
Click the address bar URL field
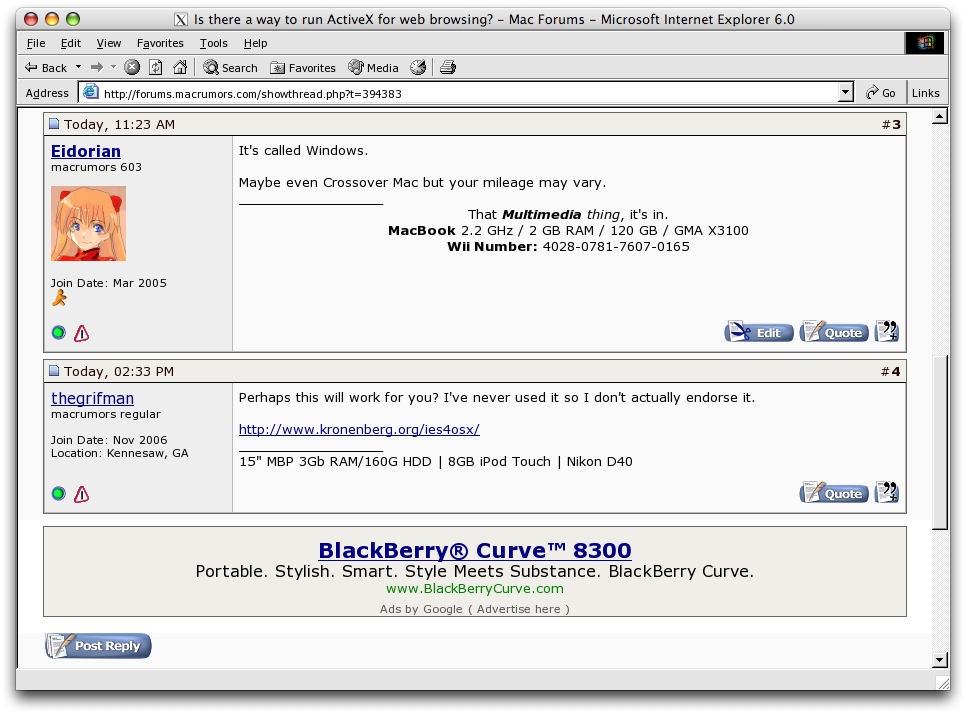pyautogui.click(x=468, y=94)
